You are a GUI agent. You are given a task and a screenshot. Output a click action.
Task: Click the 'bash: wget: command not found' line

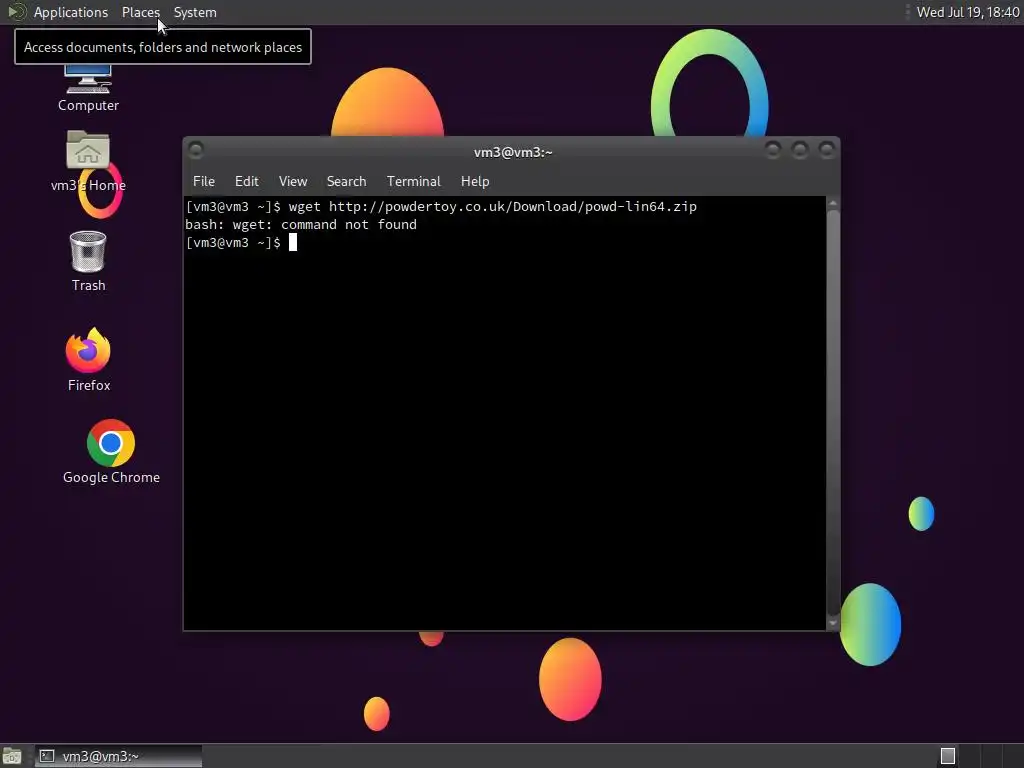point(300,225)
